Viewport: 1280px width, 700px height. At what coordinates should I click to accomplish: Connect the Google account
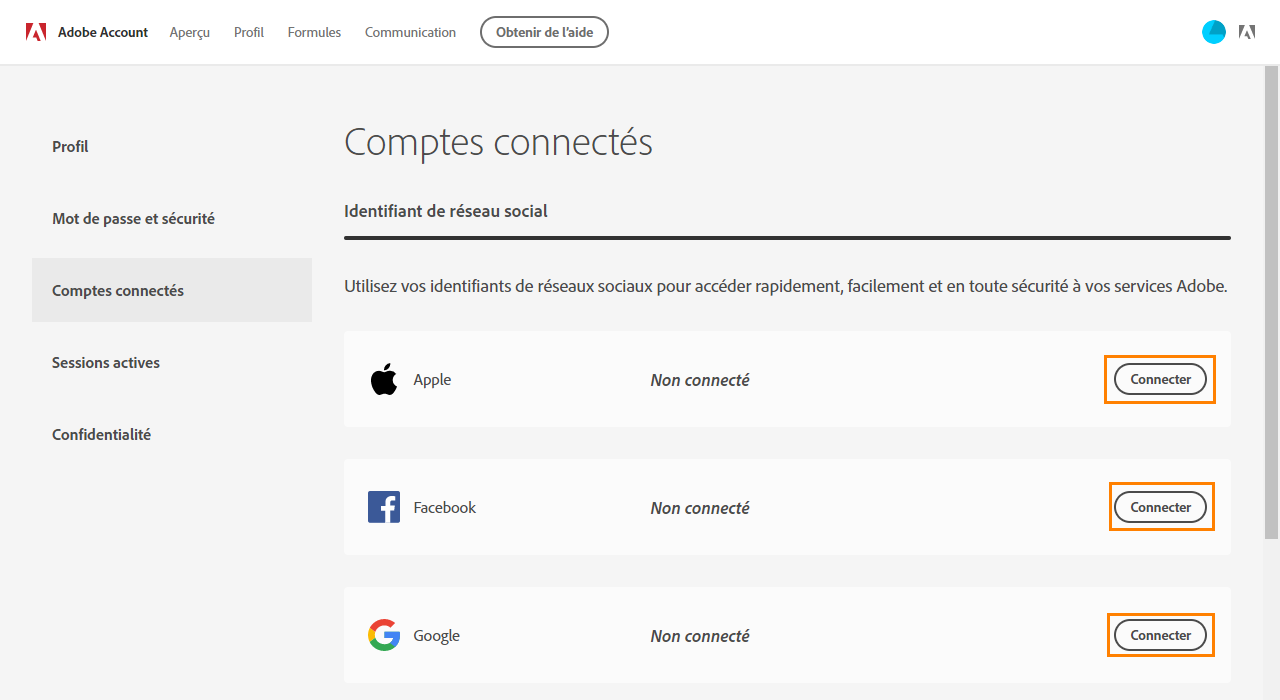pos(1160,636)
